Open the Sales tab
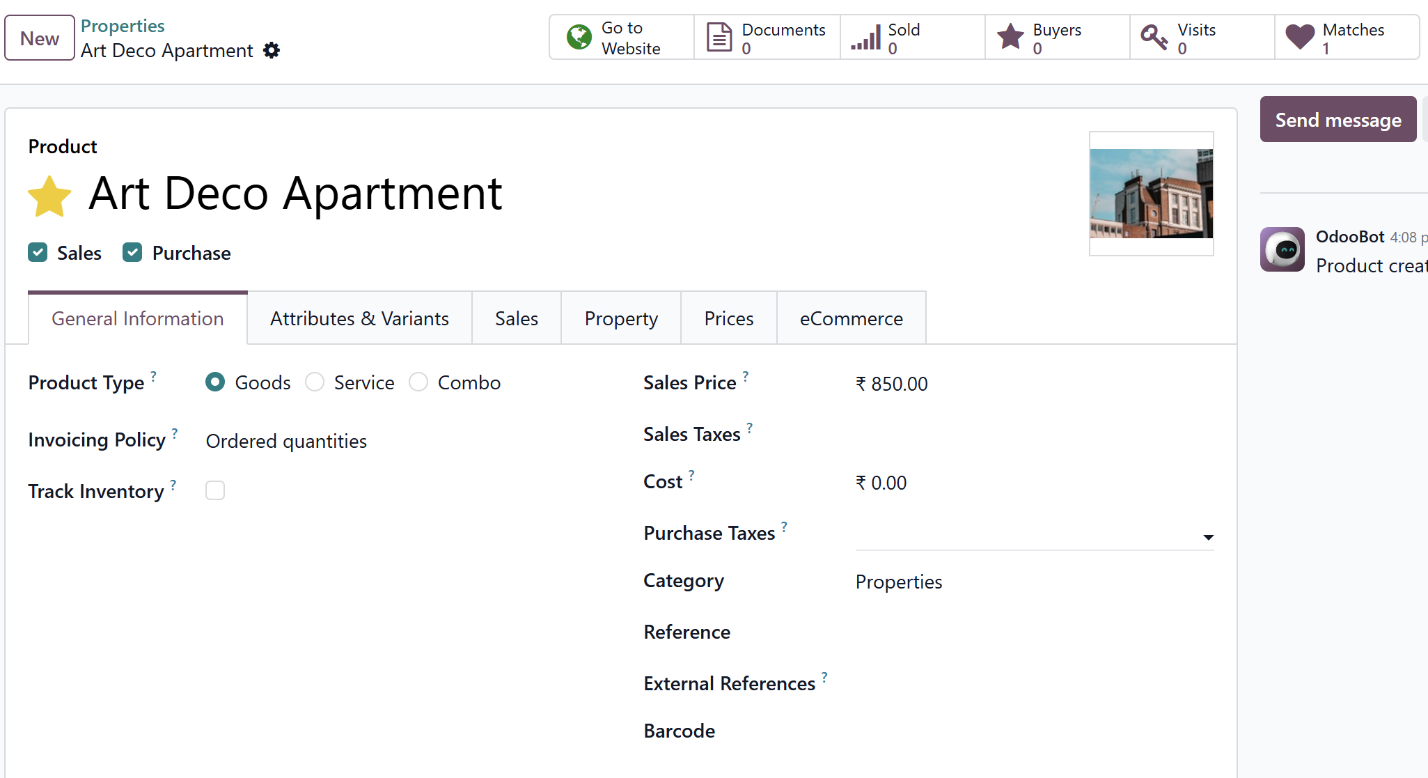 click(517, 318)
